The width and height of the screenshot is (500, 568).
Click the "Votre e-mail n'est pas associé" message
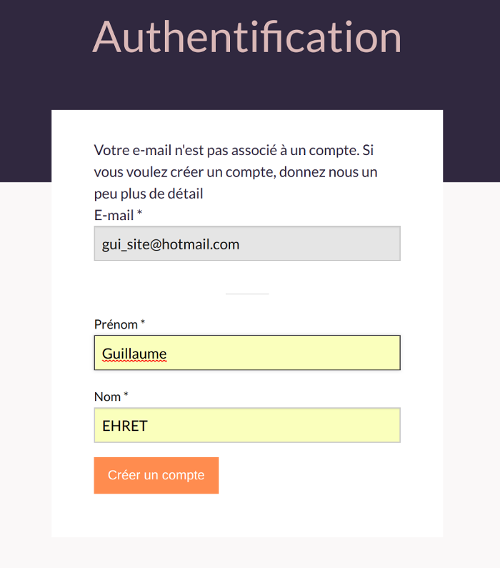pos(234,150)
